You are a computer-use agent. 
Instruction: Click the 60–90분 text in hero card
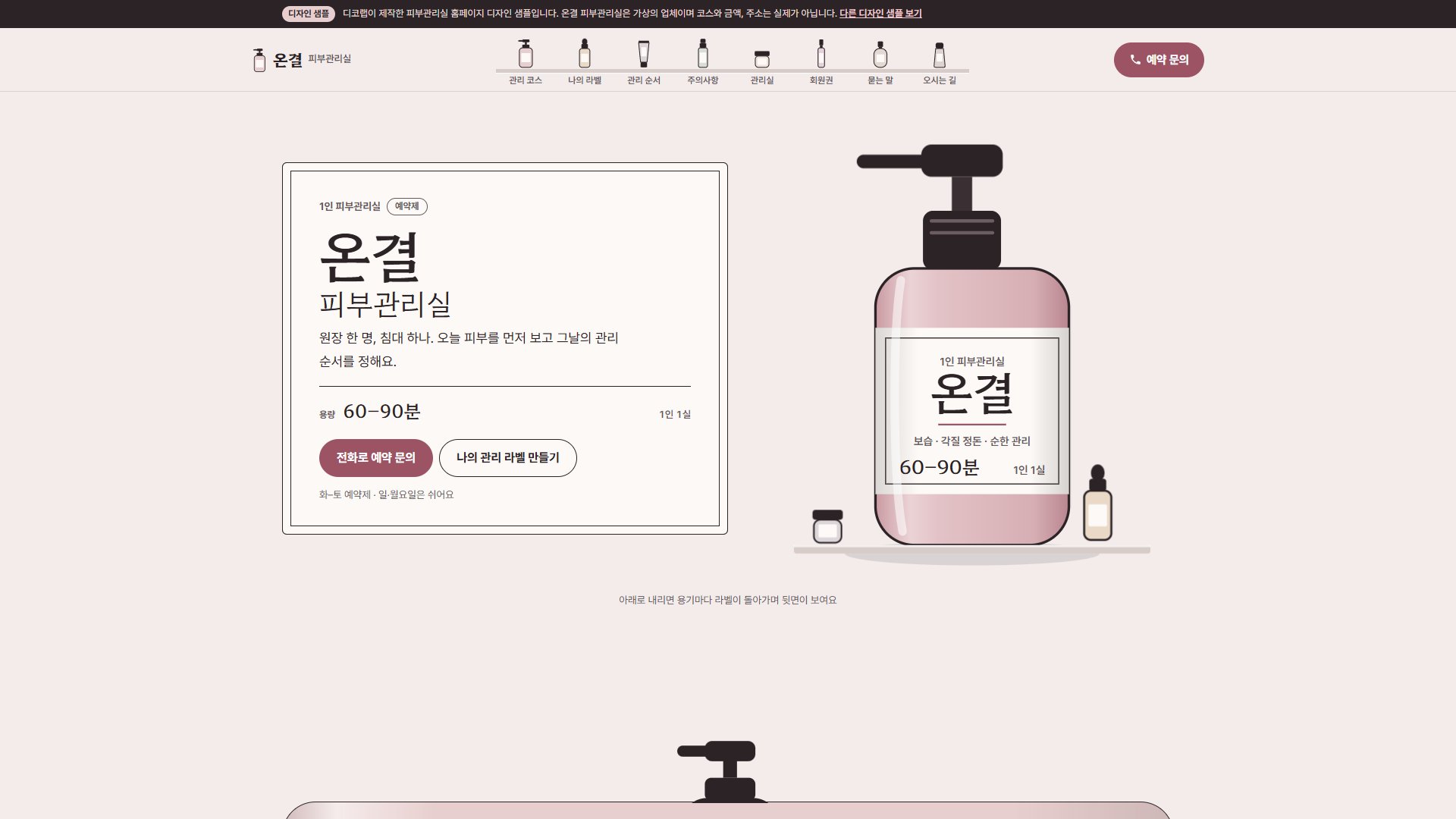382,412
